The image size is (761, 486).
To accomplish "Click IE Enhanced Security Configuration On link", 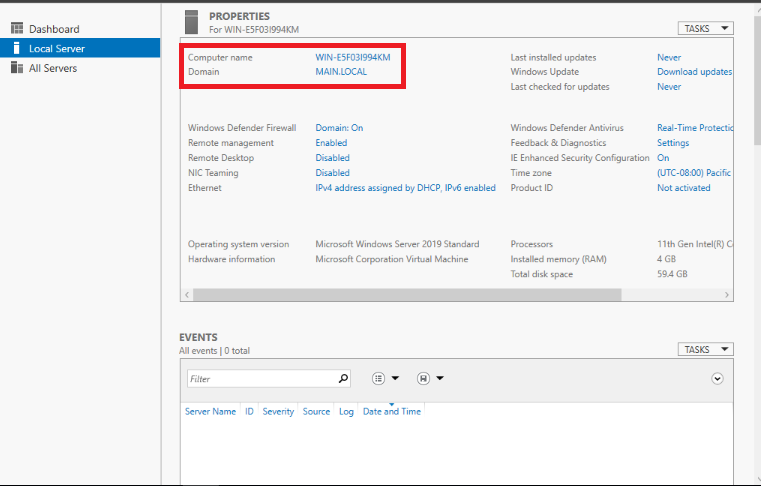I will pos(663,158).
